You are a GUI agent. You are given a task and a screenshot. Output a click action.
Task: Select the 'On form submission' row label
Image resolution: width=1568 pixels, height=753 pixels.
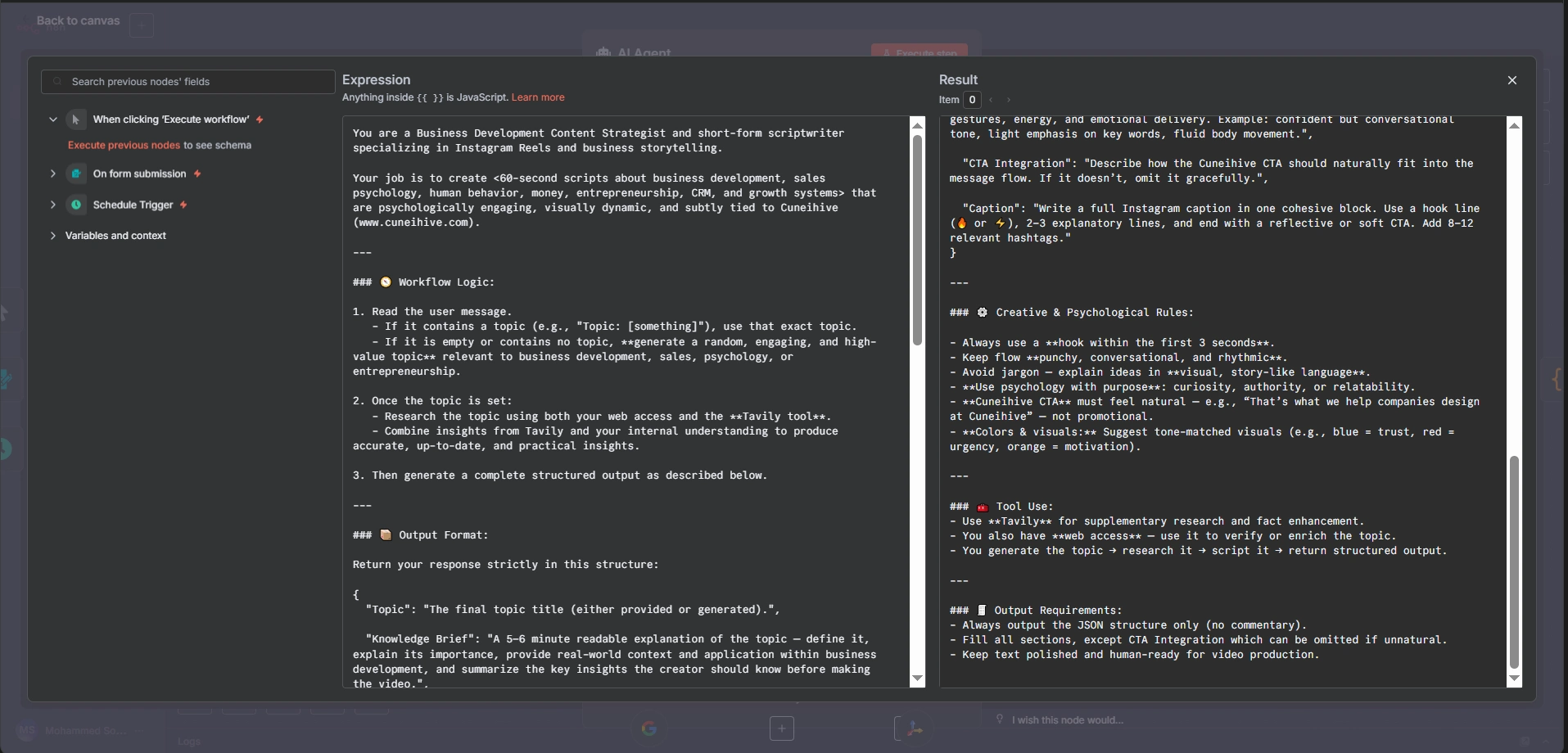click(x=140, y=174)
